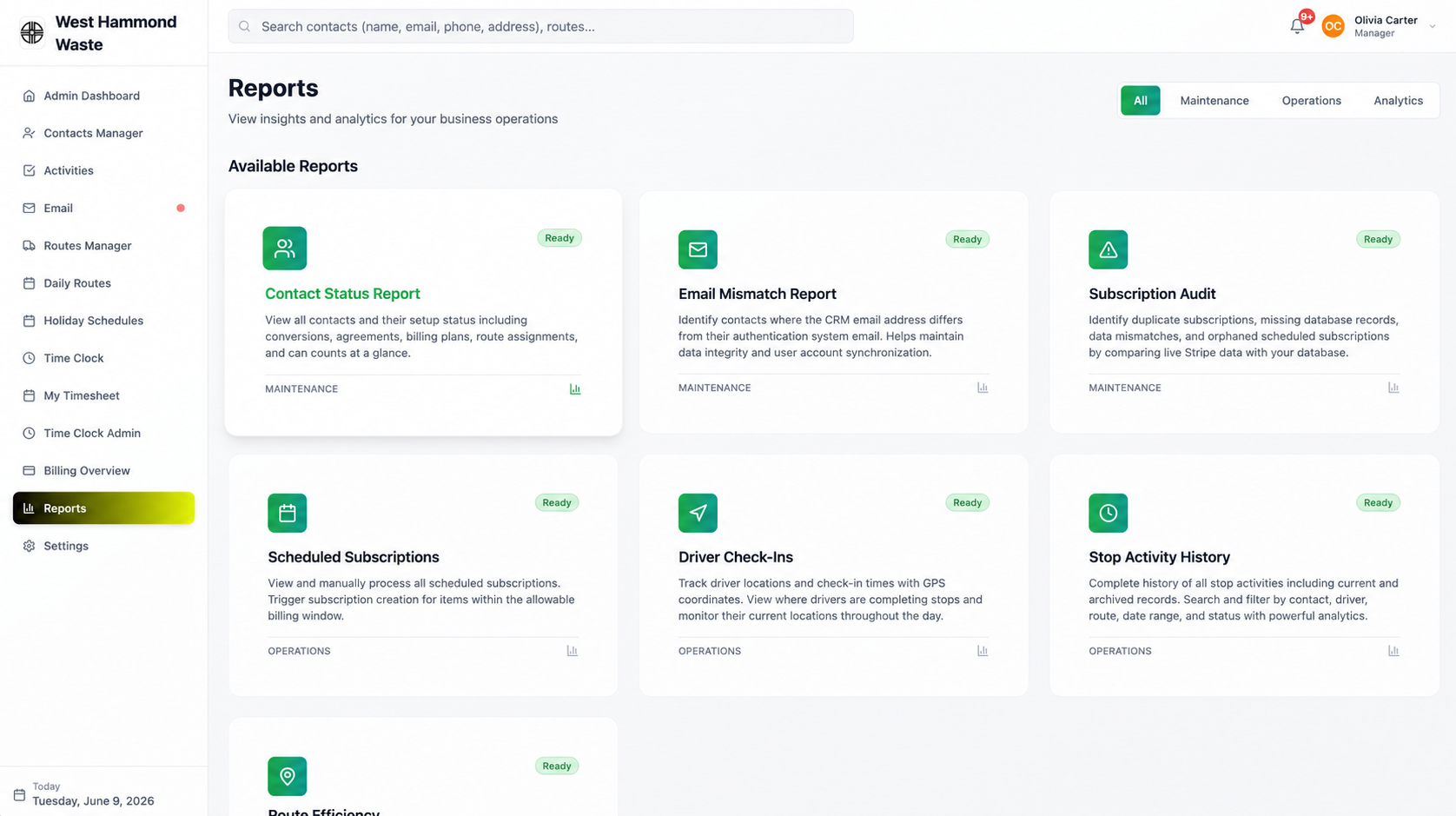Image resolution: width=1456 pixels, height=816 pixels.
Task: Click the Time Clock icon in sidebar
Action: pos(29,358)
